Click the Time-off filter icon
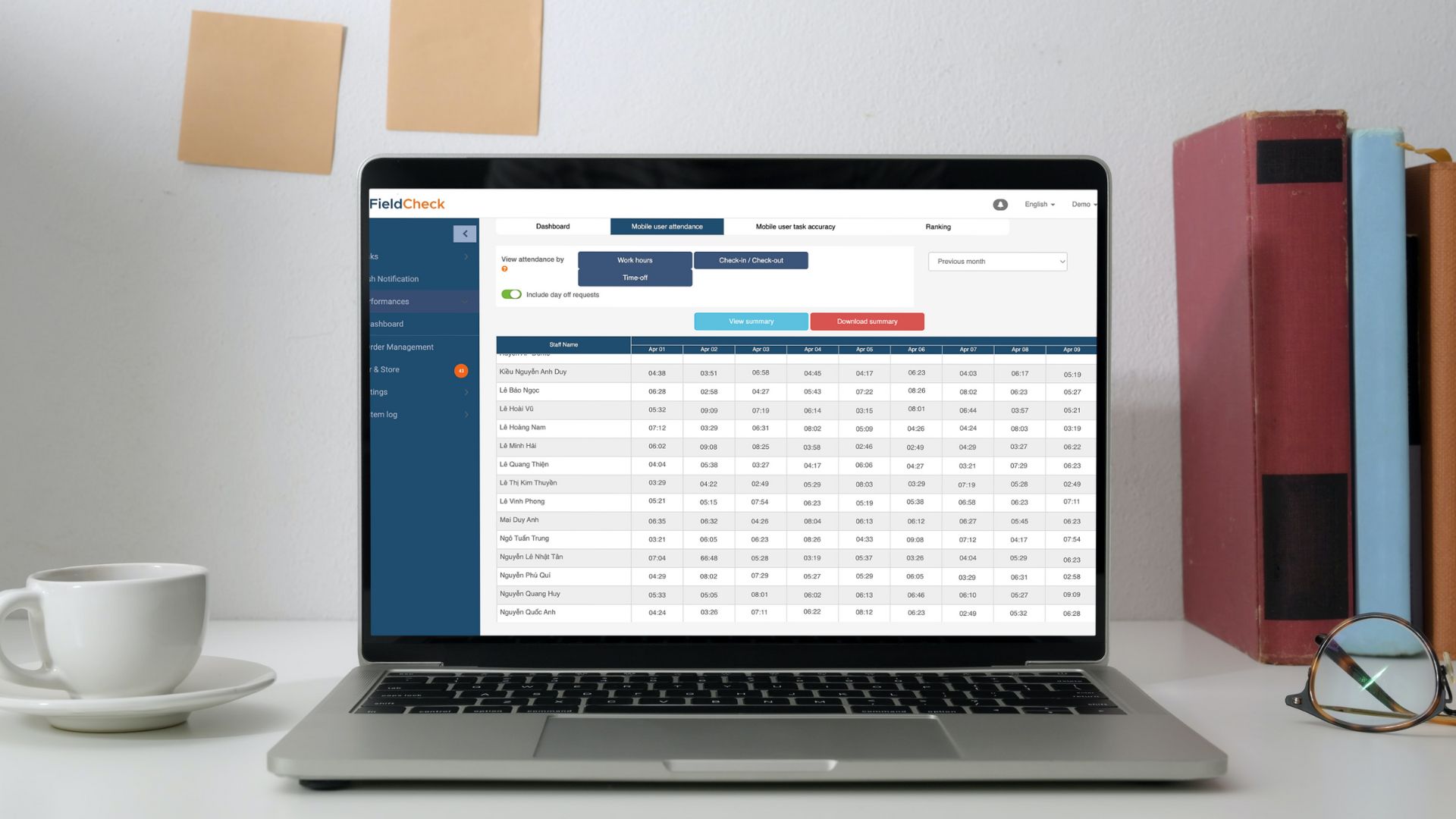The image size is (1456, 819). 635,277
